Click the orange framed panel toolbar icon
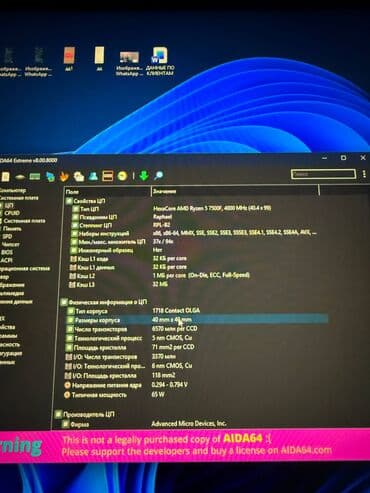This screenshot has height=493, width=370. point(108,176)
